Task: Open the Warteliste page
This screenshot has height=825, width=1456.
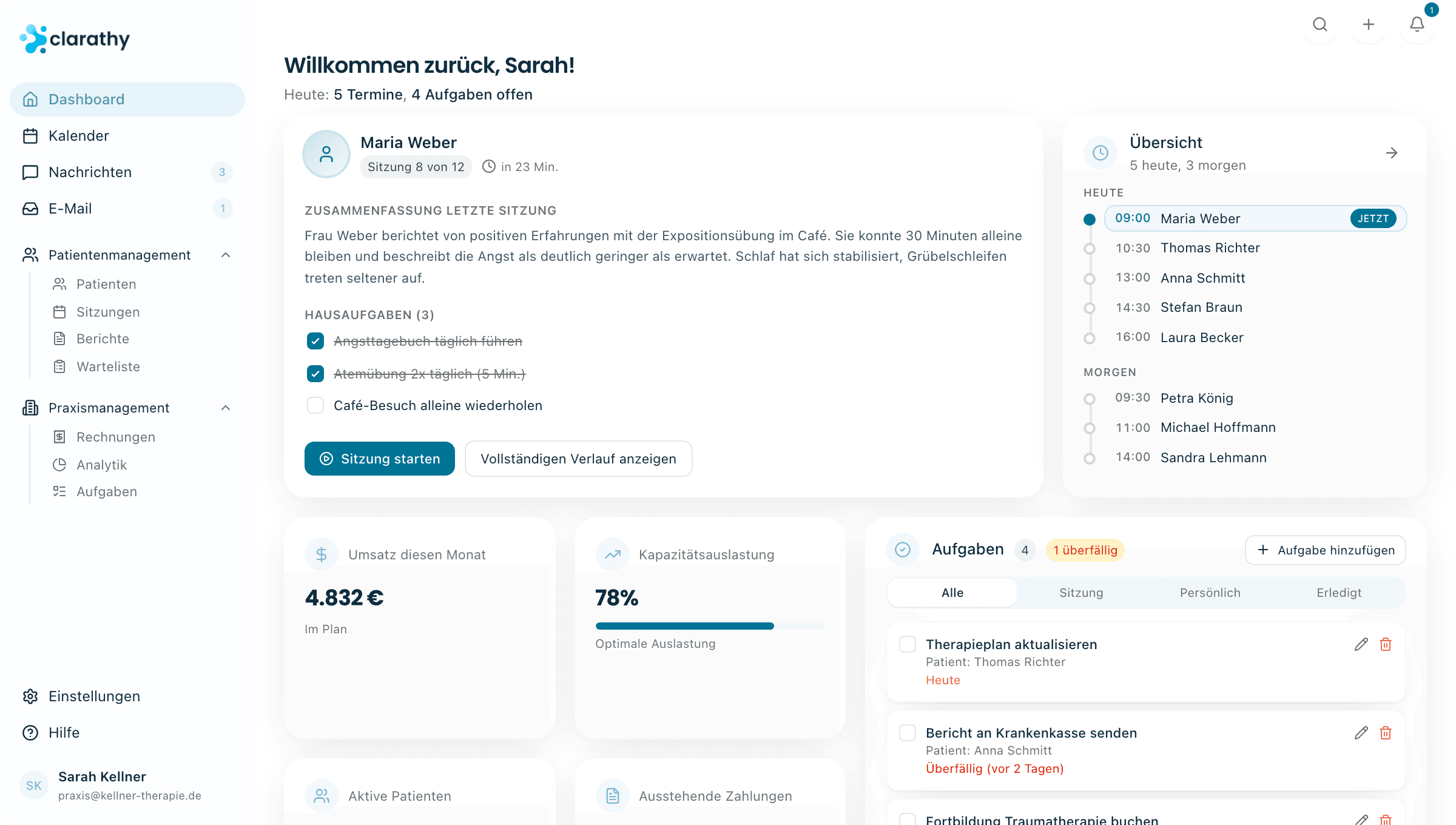Action: pyautogui.click(x=108, y=366)
